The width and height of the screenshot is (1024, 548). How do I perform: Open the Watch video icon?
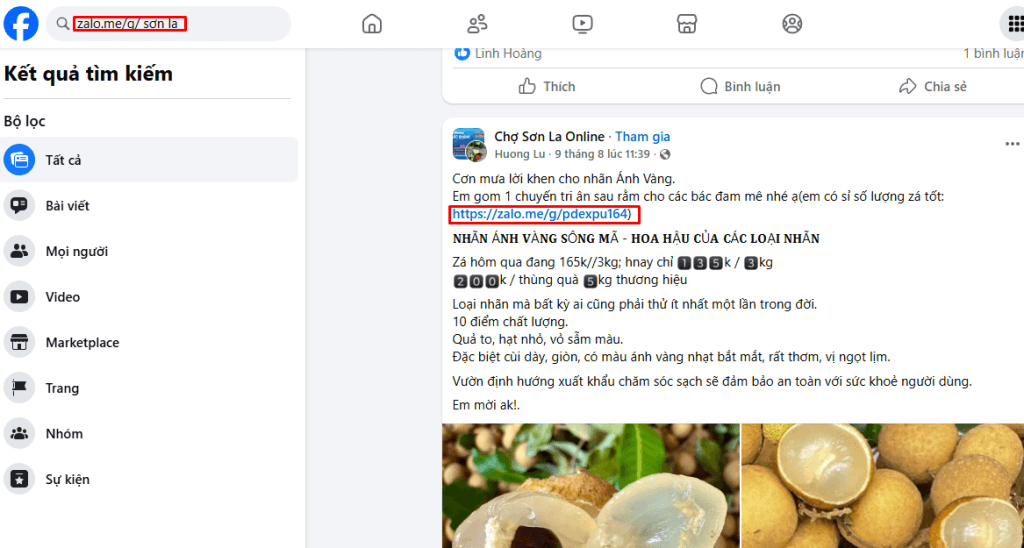coord(582,24)
